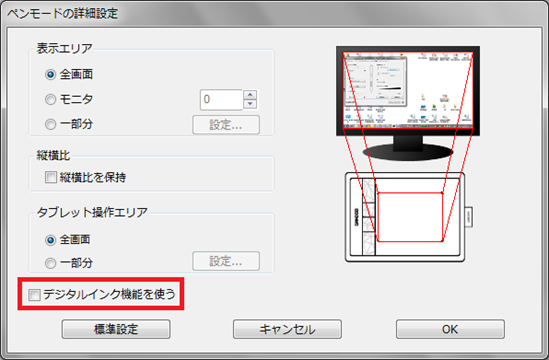Click the tablet ExpressKeys strip illustration
Image resolution: width=549 pixels, height=360 pixels.
(x=368, y=217)
